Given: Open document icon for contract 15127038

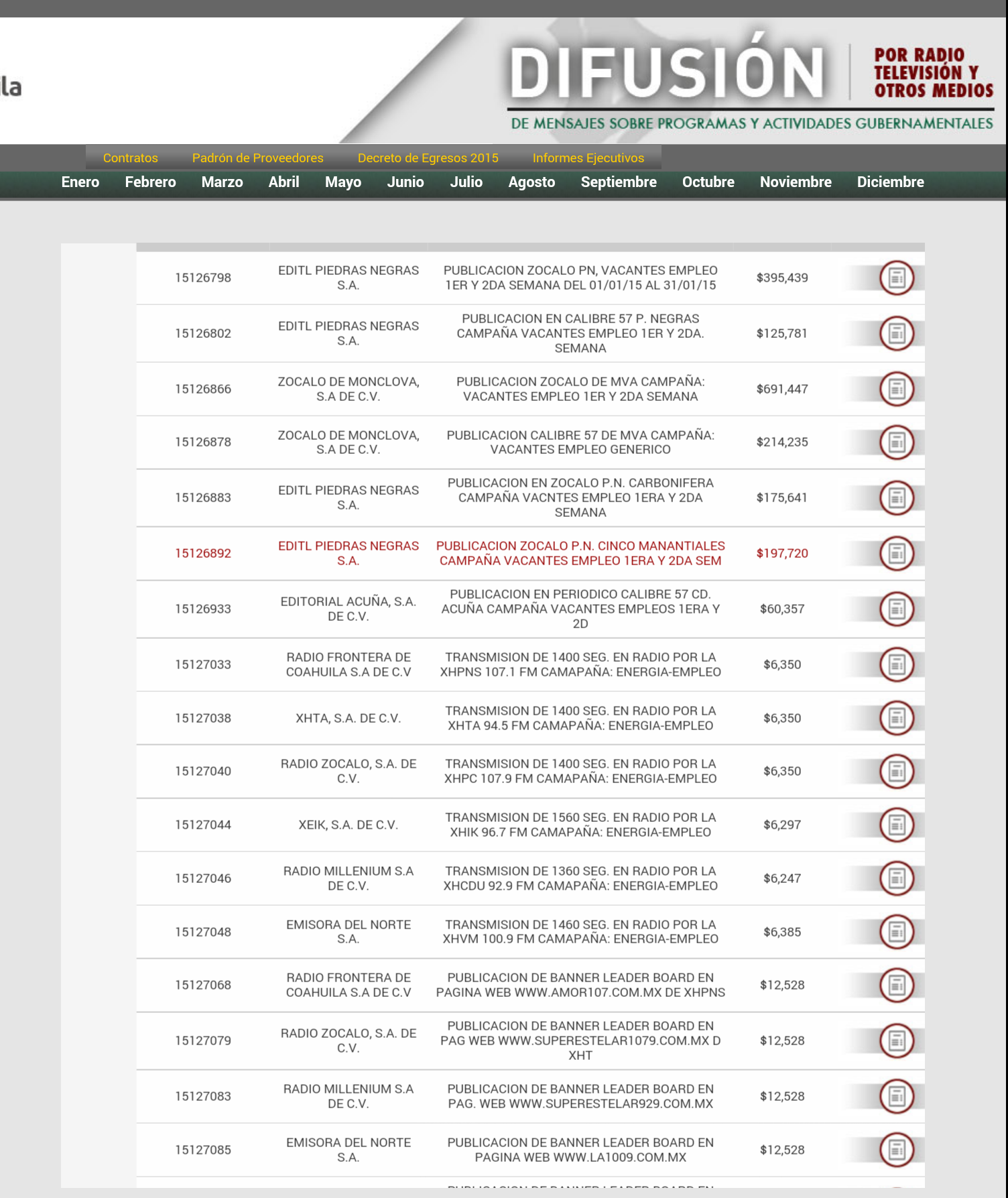Looking at the screenshot, I should click(897, 718).
